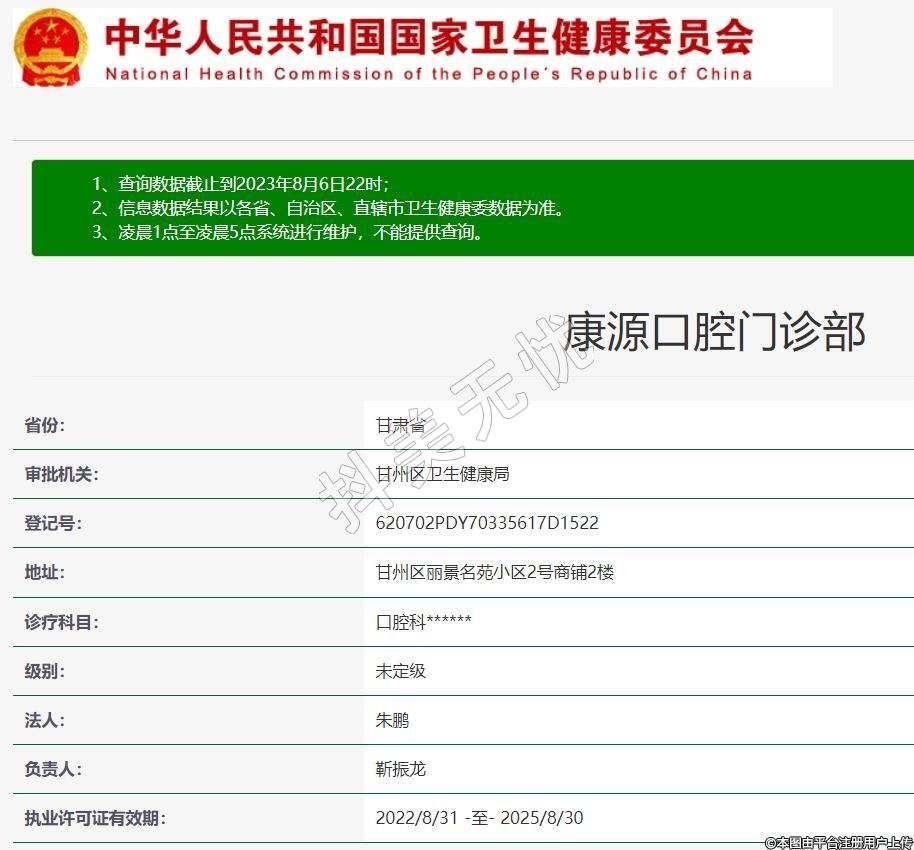Image resolution: width=914 pixels, height=850 pixels.
Task: Click the 省份 row label
Action: click(45, 425)
